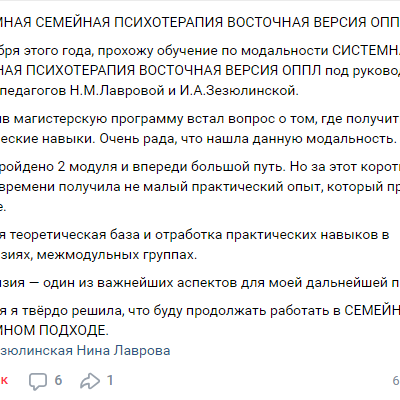Click the red like counter text

coord(4,380)
